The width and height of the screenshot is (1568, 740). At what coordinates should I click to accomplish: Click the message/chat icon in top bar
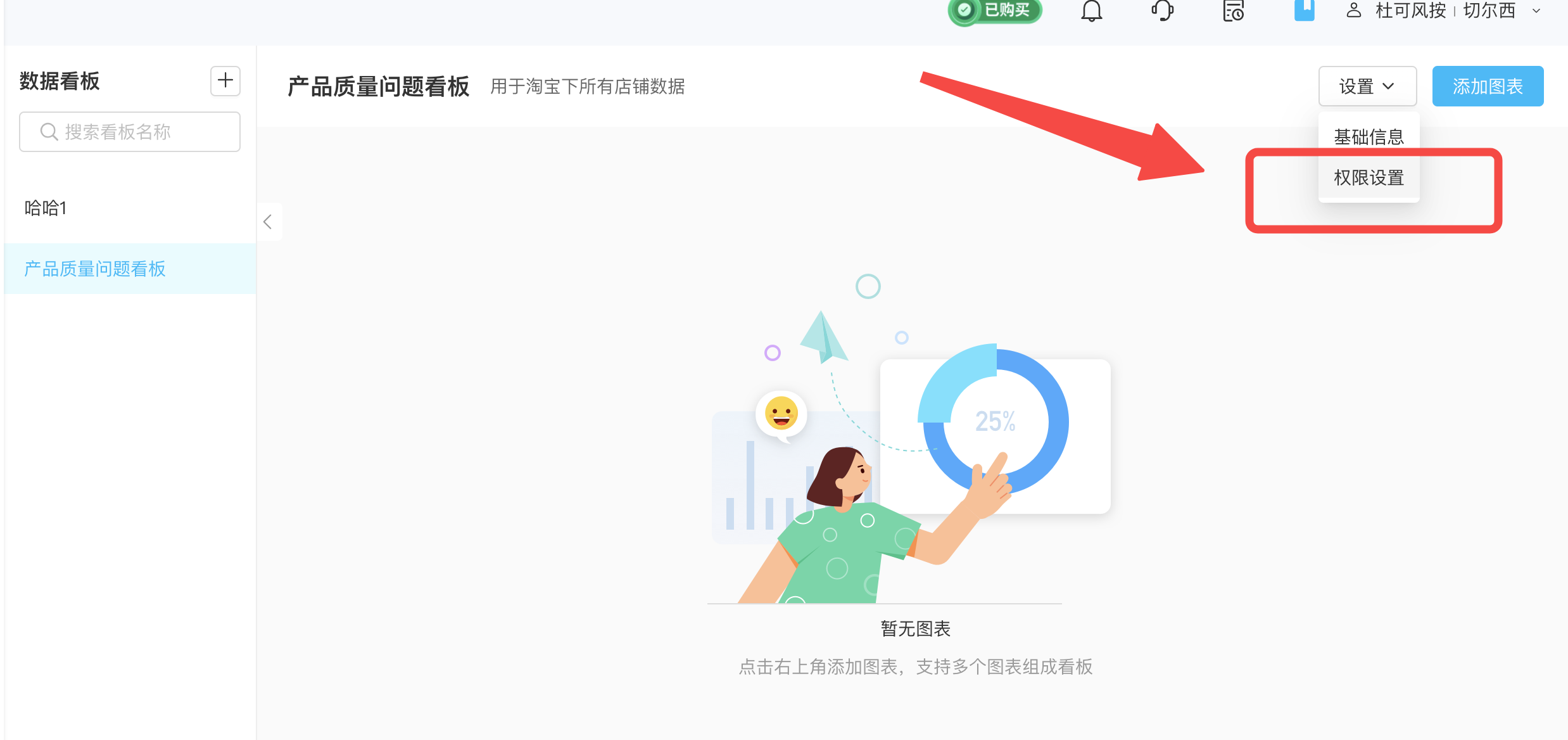(1162, 15)
